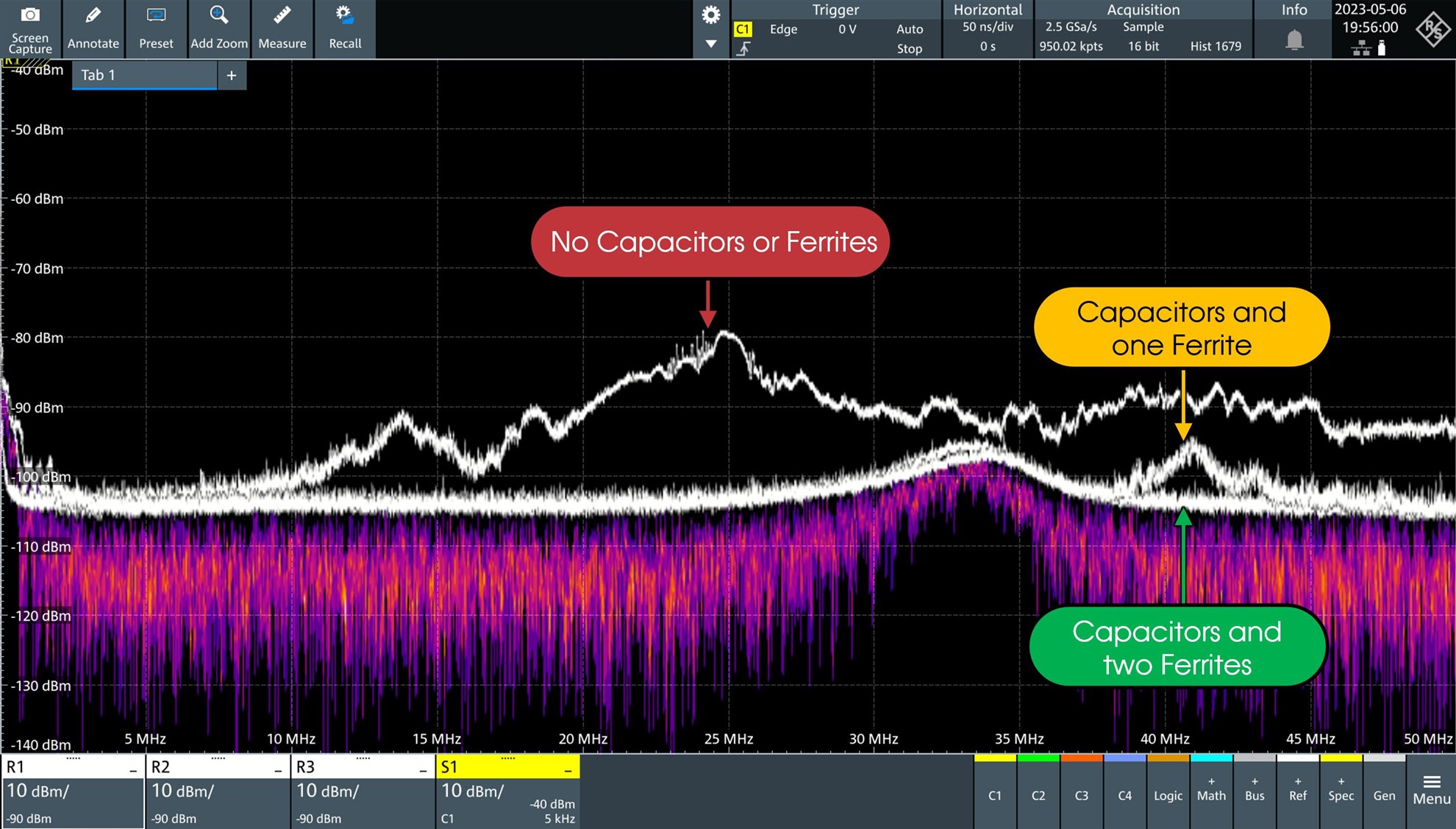Show notifications via the Info bell
1456x829 pixels.
[x=1294, y=39]
